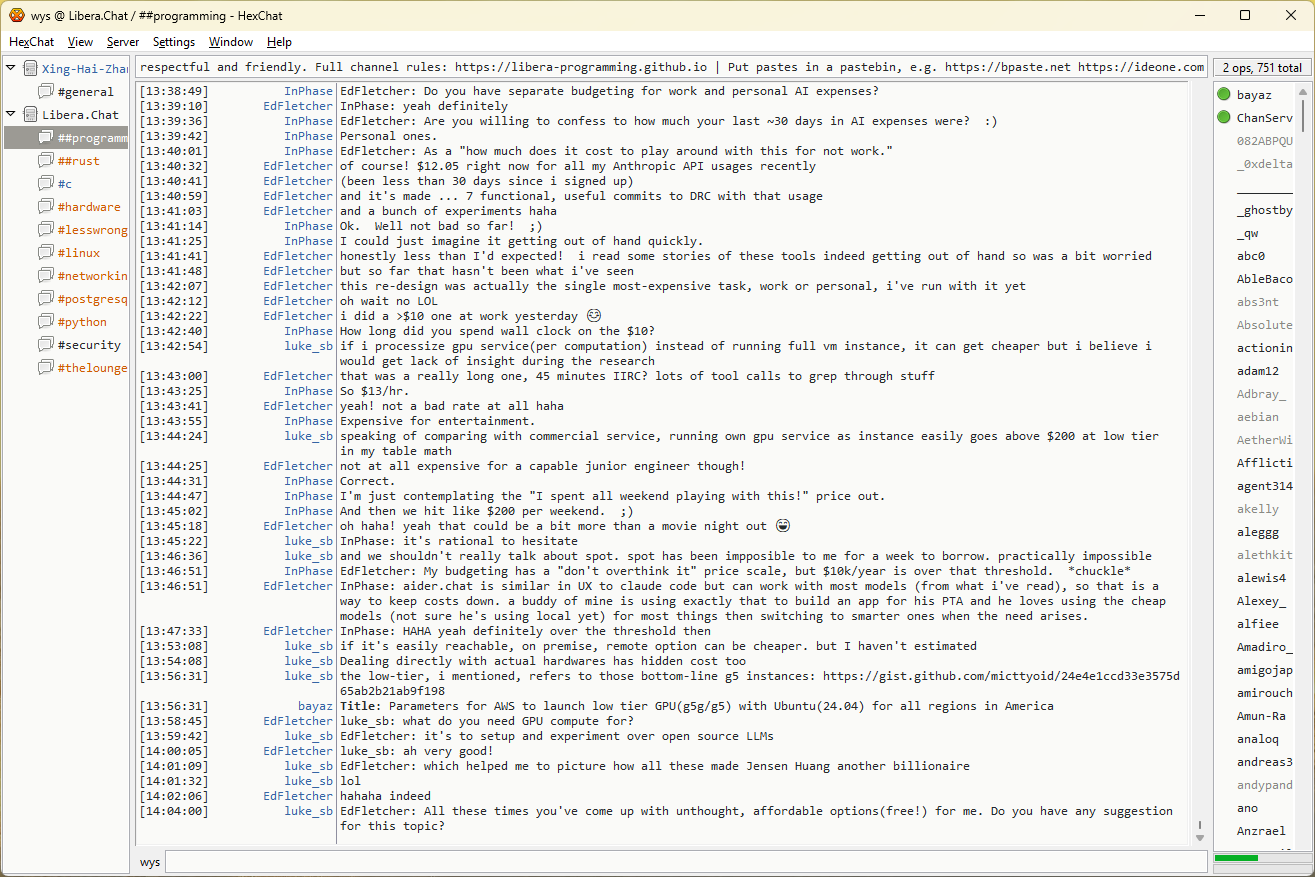The width and height of the screenshot is (1315, 877).
Task: Open the Settings menu
Action: coord(173,42)
